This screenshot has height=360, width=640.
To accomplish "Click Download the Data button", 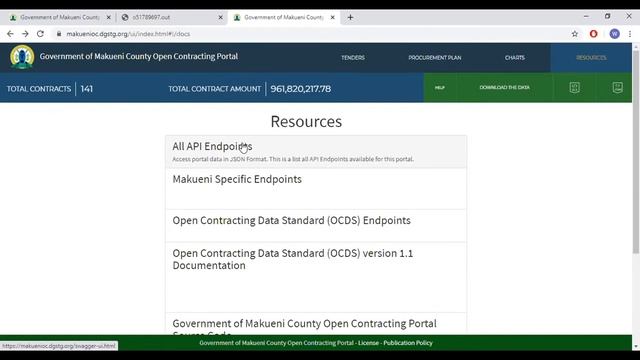I will 504,87.
